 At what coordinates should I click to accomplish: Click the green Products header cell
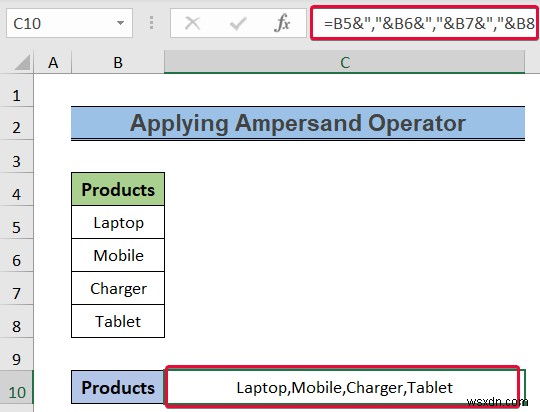[118, 189]
